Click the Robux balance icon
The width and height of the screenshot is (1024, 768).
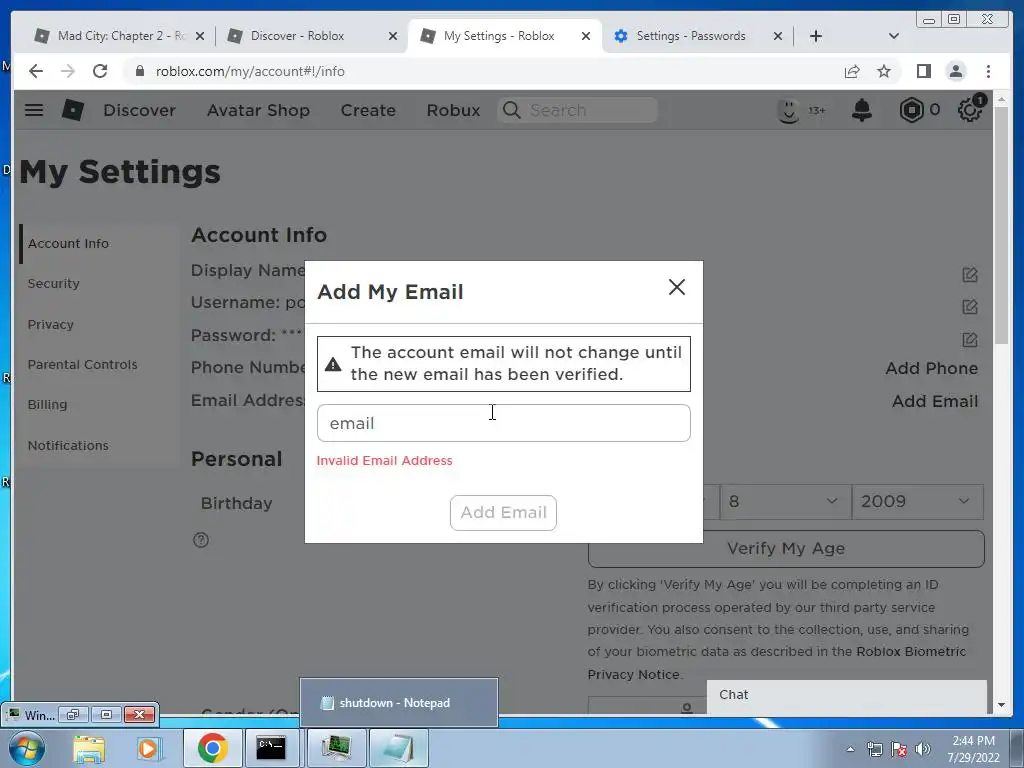point(911,110)
